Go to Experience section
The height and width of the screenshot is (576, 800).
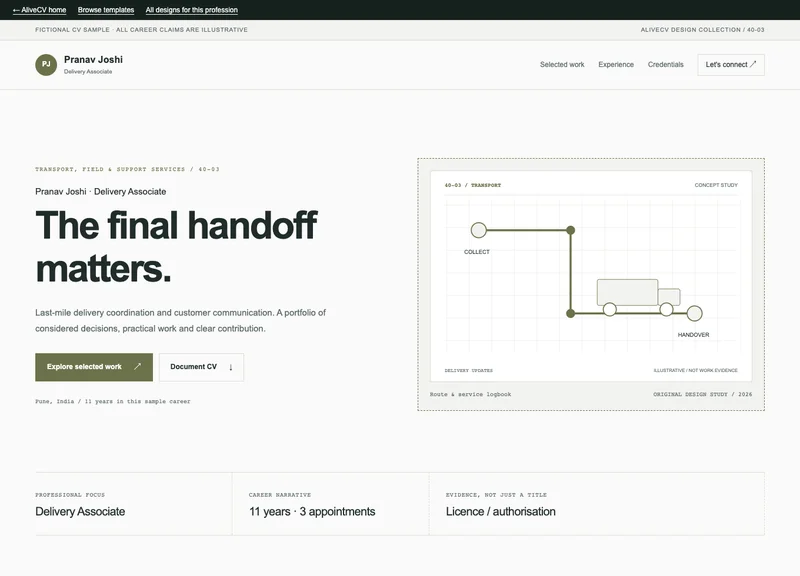[616, 65]
